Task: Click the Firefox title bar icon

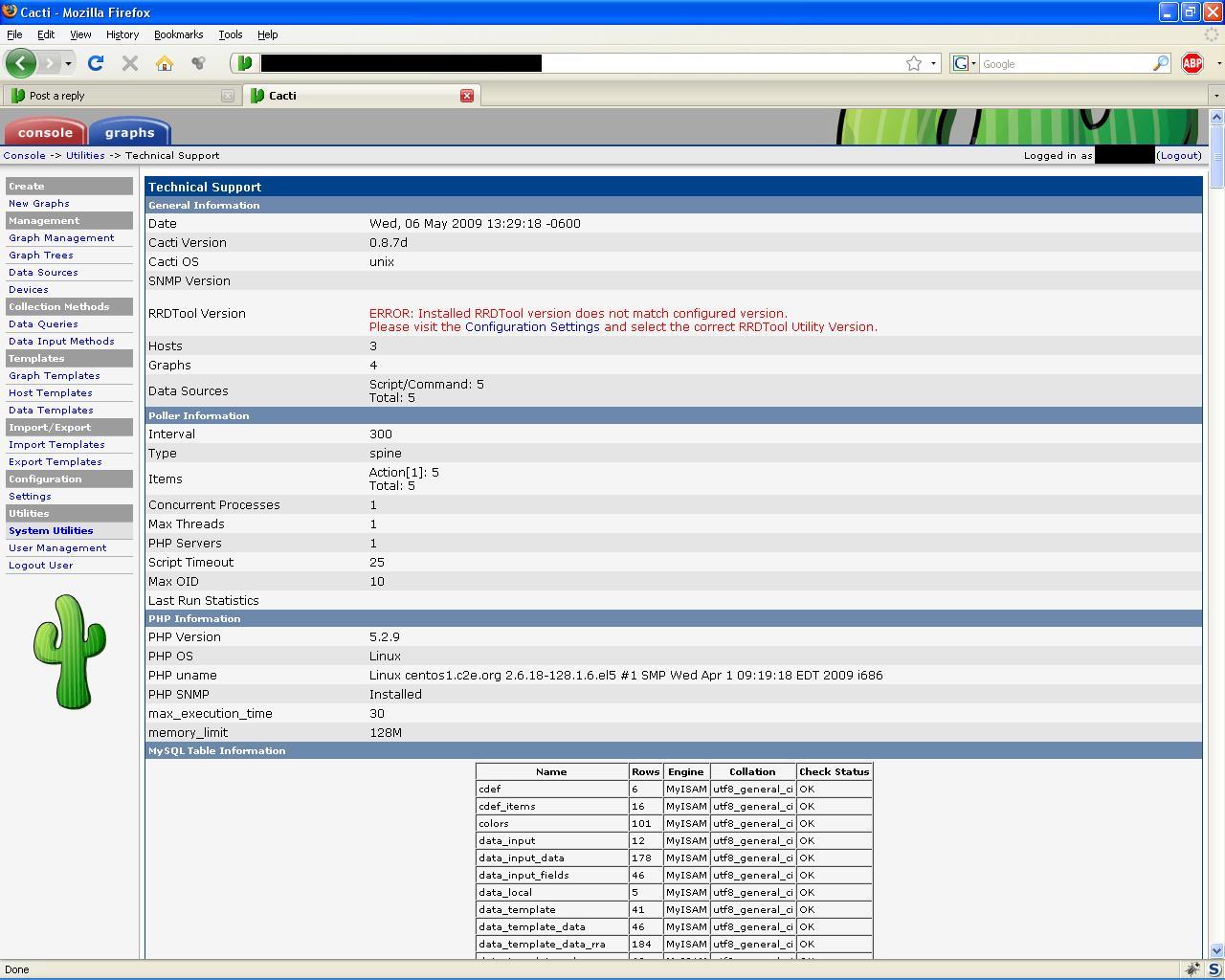Action: pyautogui.click(x=10, y=11)
